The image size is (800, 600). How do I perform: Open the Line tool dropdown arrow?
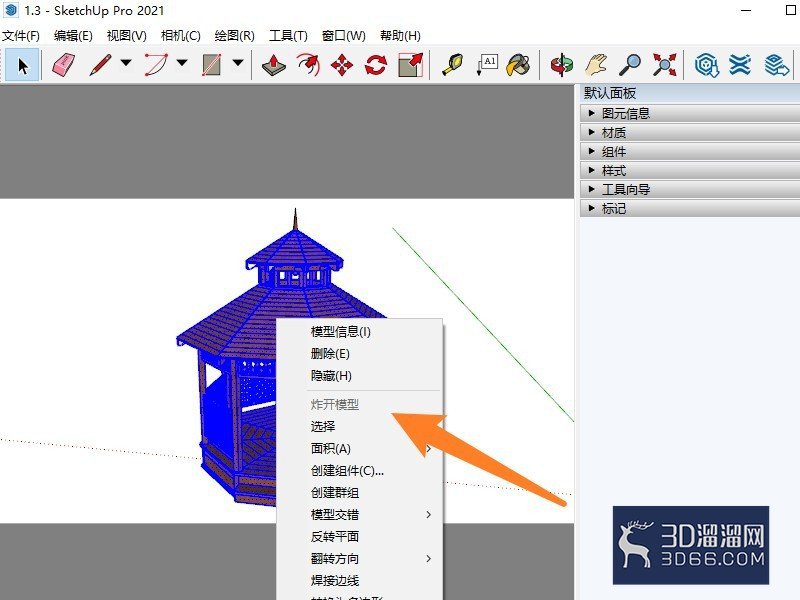pyautogui.click(x=126, y=63)
